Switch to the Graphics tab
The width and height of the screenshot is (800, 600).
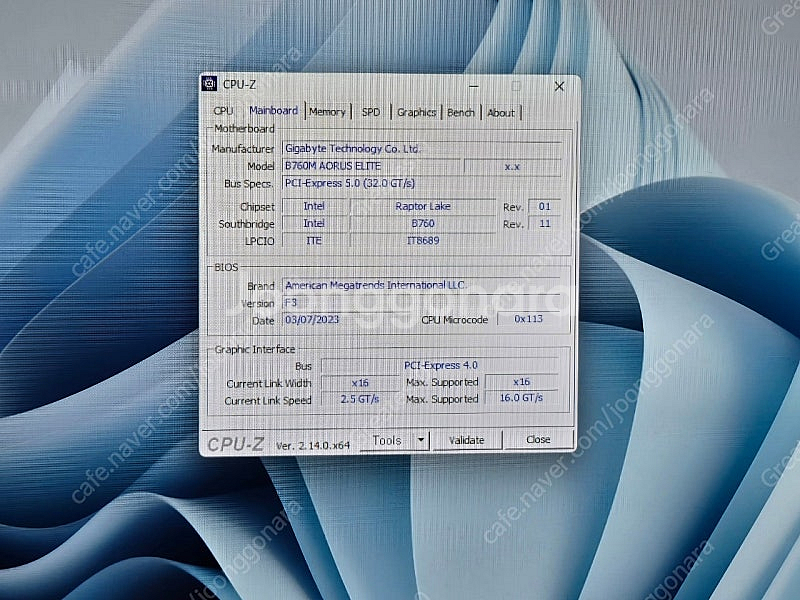pos(416,112)
